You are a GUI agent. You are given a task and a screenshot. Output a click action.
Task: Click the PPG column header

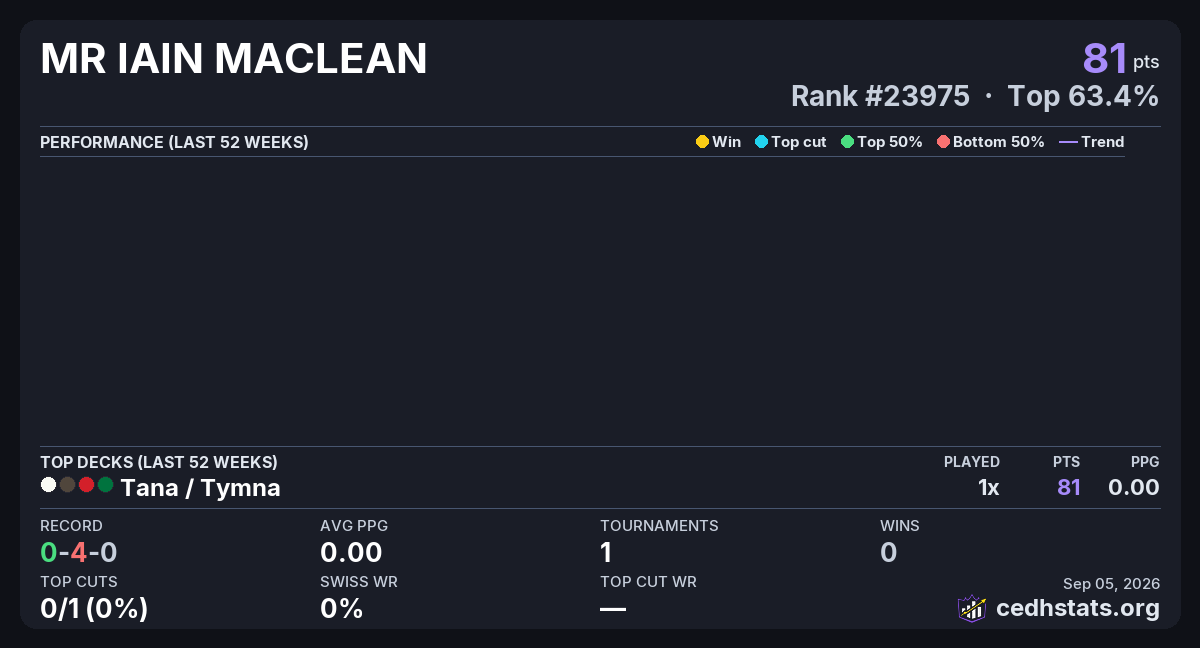[1145, 462]
